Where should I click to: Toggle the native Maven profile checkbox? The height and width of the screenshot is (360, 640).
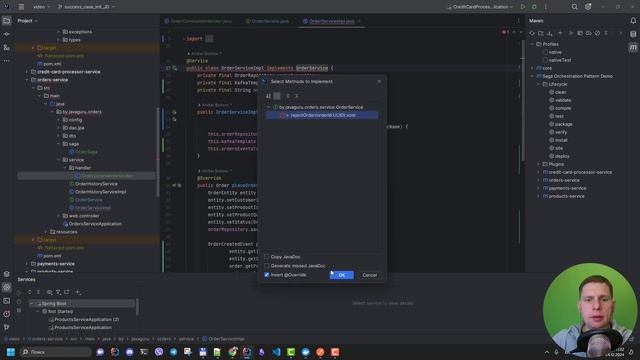click(x=545, y=52)
